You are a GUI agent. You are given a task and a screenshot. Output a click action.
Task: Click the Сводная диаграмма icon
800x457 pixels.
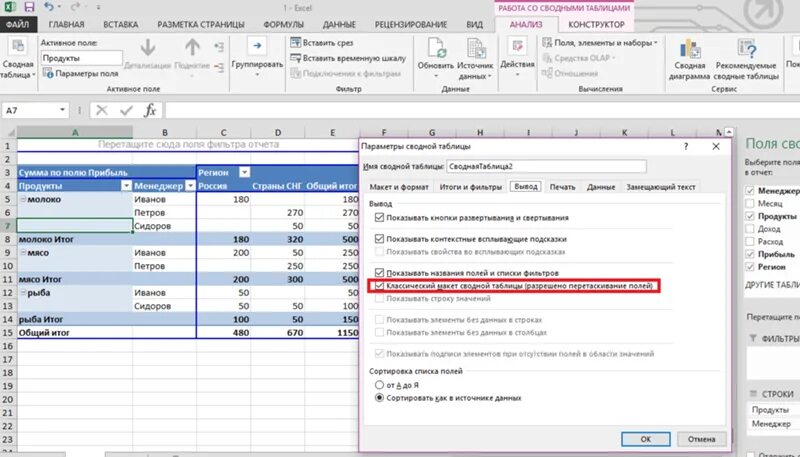[689, 49]
